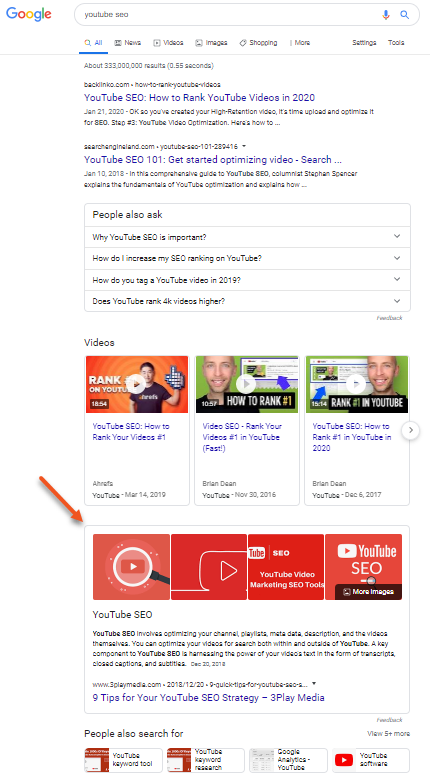Open the red play outline image

[x=209, y=567]
